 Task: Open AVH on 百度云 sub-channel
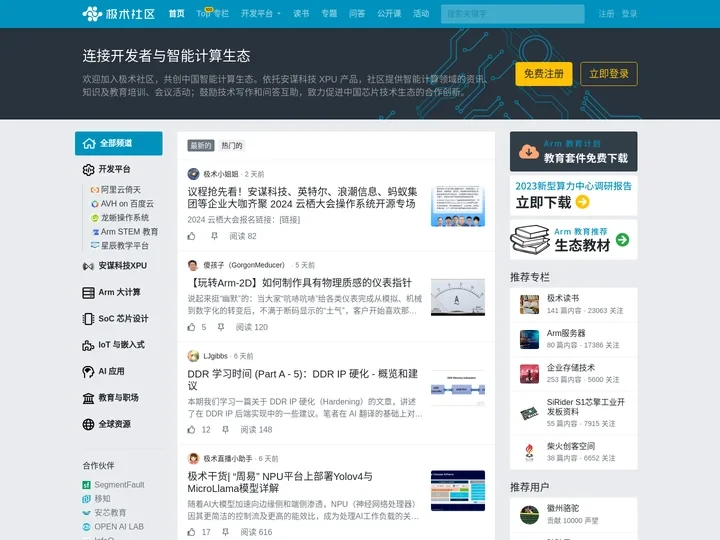(x=122, y=204)
